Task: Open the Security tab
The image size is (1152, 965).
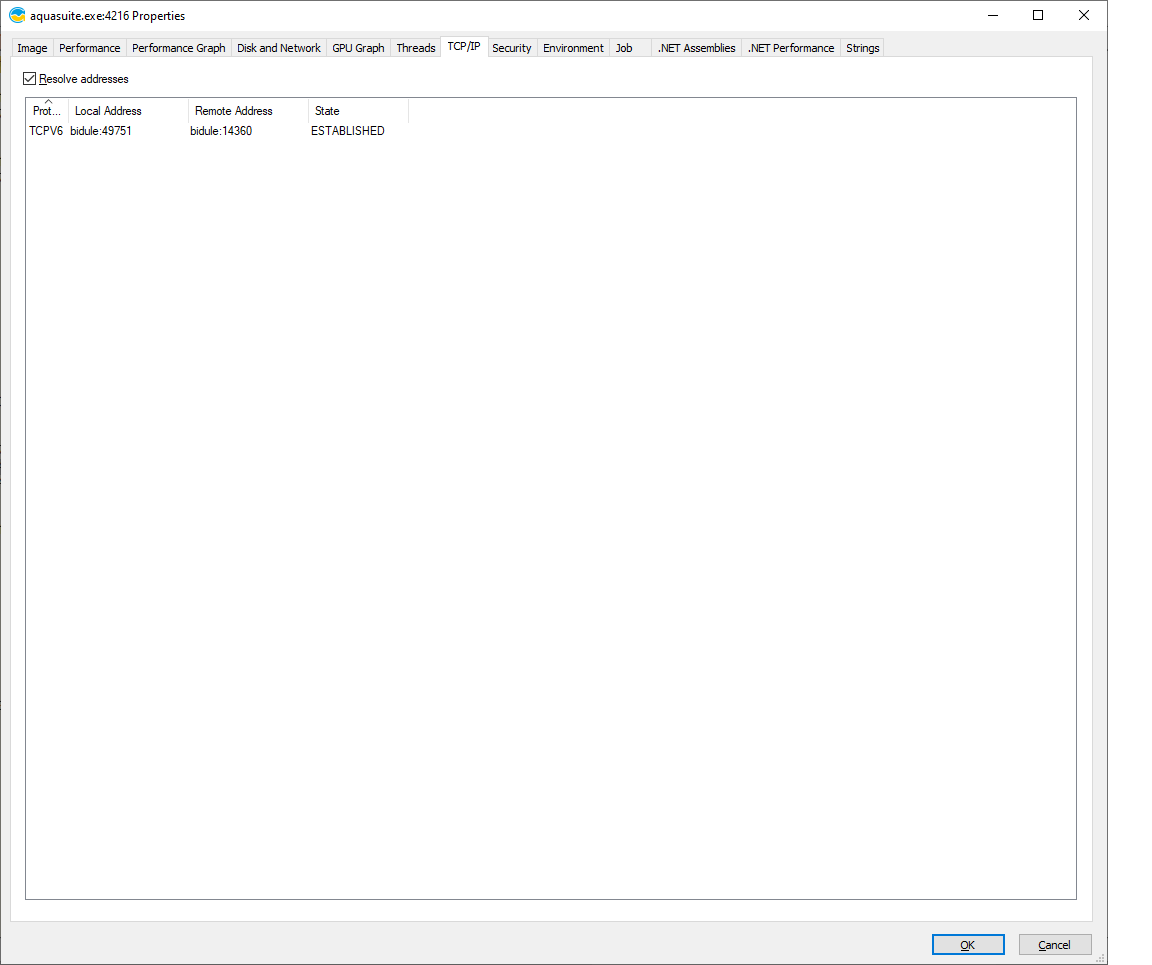Action: (511, 48)
